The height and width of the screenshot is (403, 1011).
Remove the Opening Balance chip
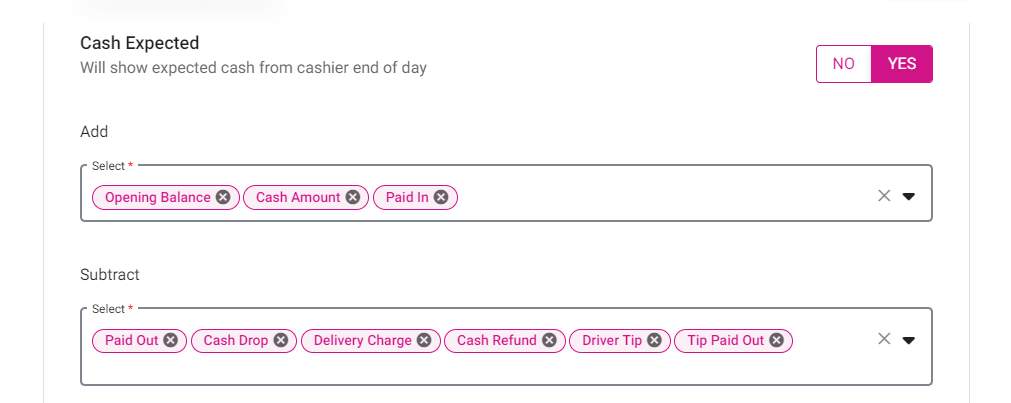coord(223,197)
